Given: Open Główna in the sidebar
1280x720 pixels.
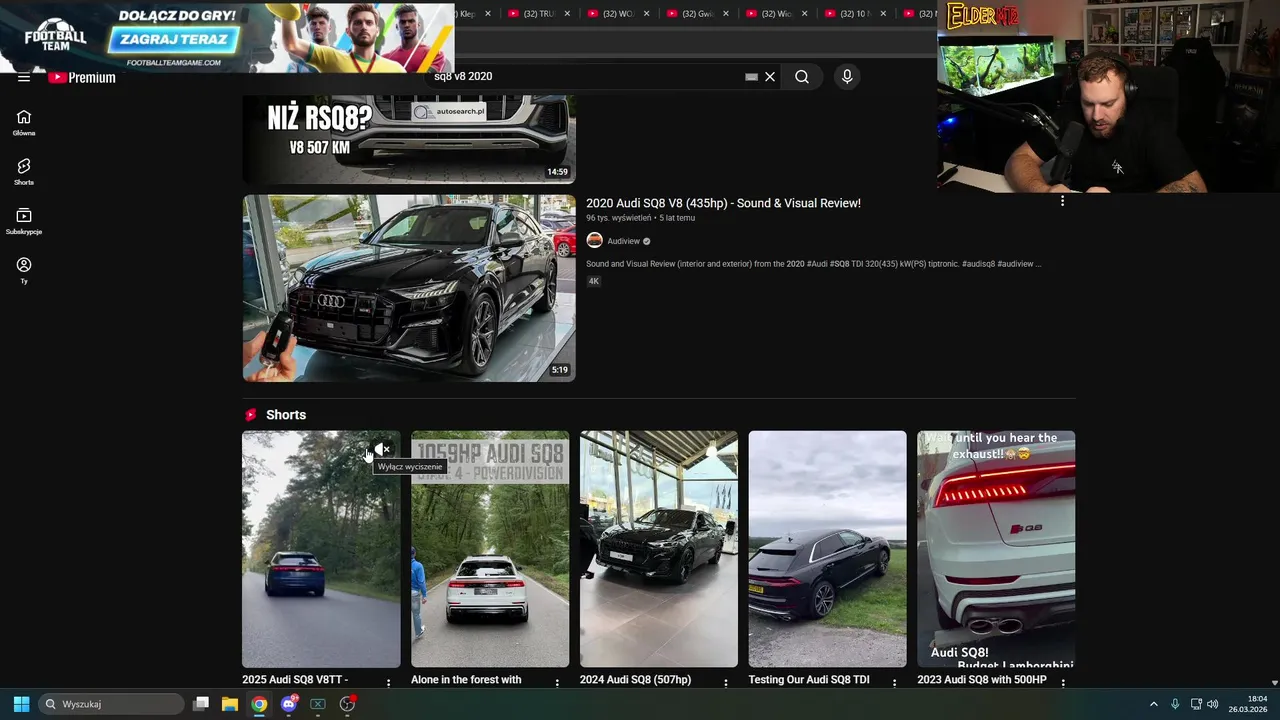Looking at the screenshot, I should point(24,123).
